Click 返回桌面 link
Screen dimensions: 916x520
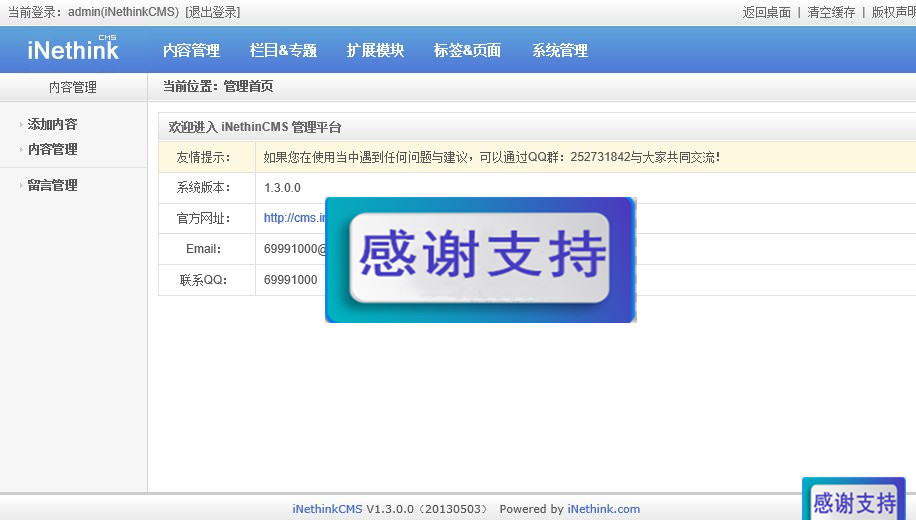[766, 12]
